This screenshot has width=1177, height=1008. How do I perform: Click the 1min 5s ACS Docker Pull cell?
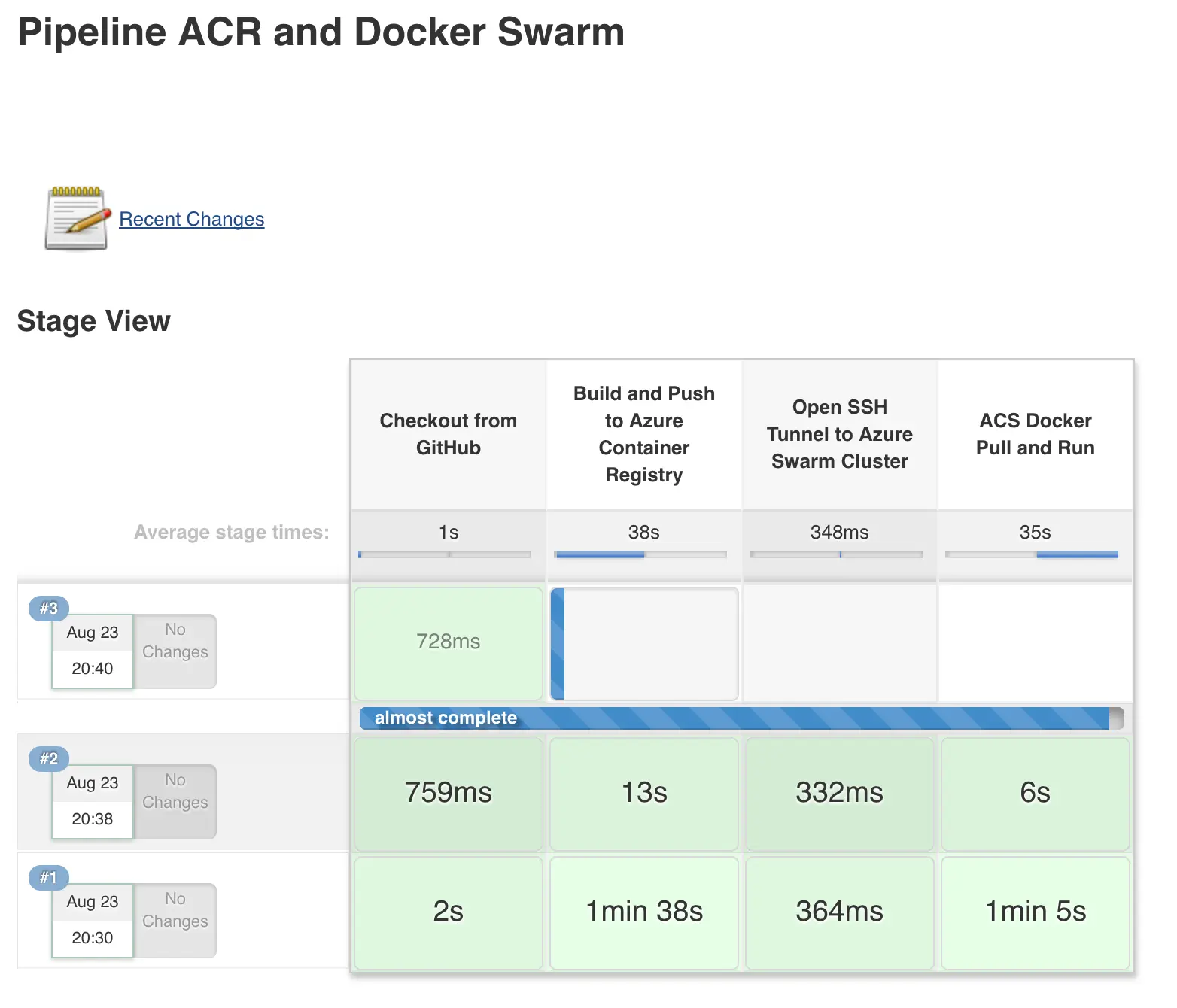1035,912
